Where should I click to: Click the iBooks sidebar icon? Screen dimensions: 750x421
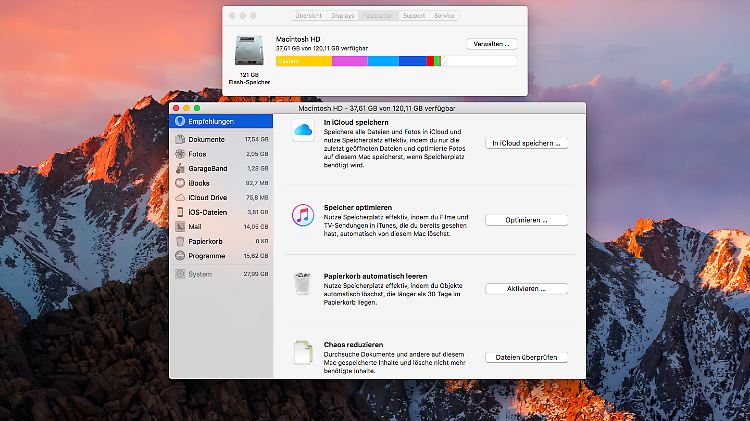click(180, 183)
